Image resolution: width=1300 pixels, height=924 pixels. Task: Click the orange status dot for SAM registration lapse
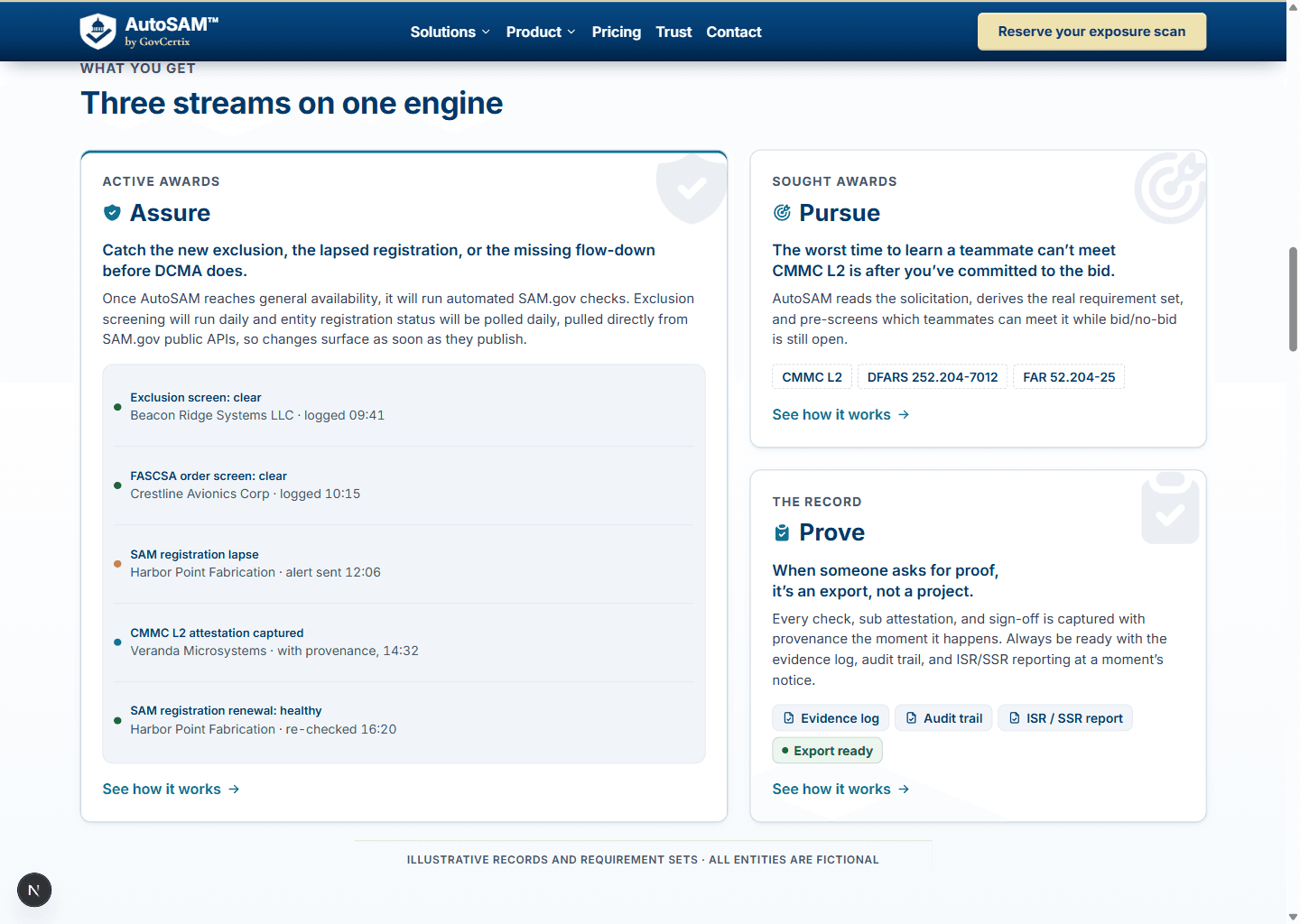117,564
